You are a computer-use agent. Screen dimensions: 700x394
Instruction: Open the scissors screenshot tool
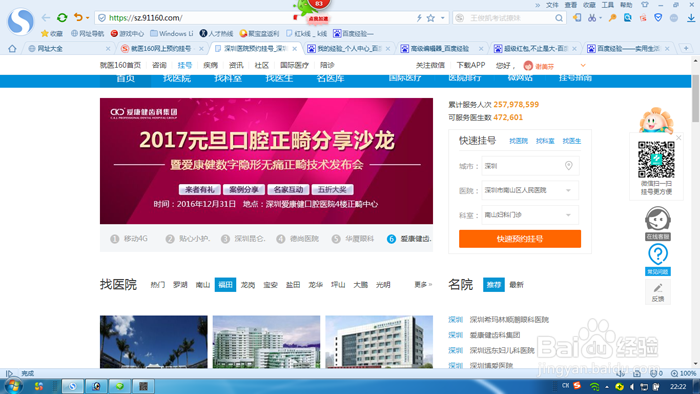pos(592,18)
